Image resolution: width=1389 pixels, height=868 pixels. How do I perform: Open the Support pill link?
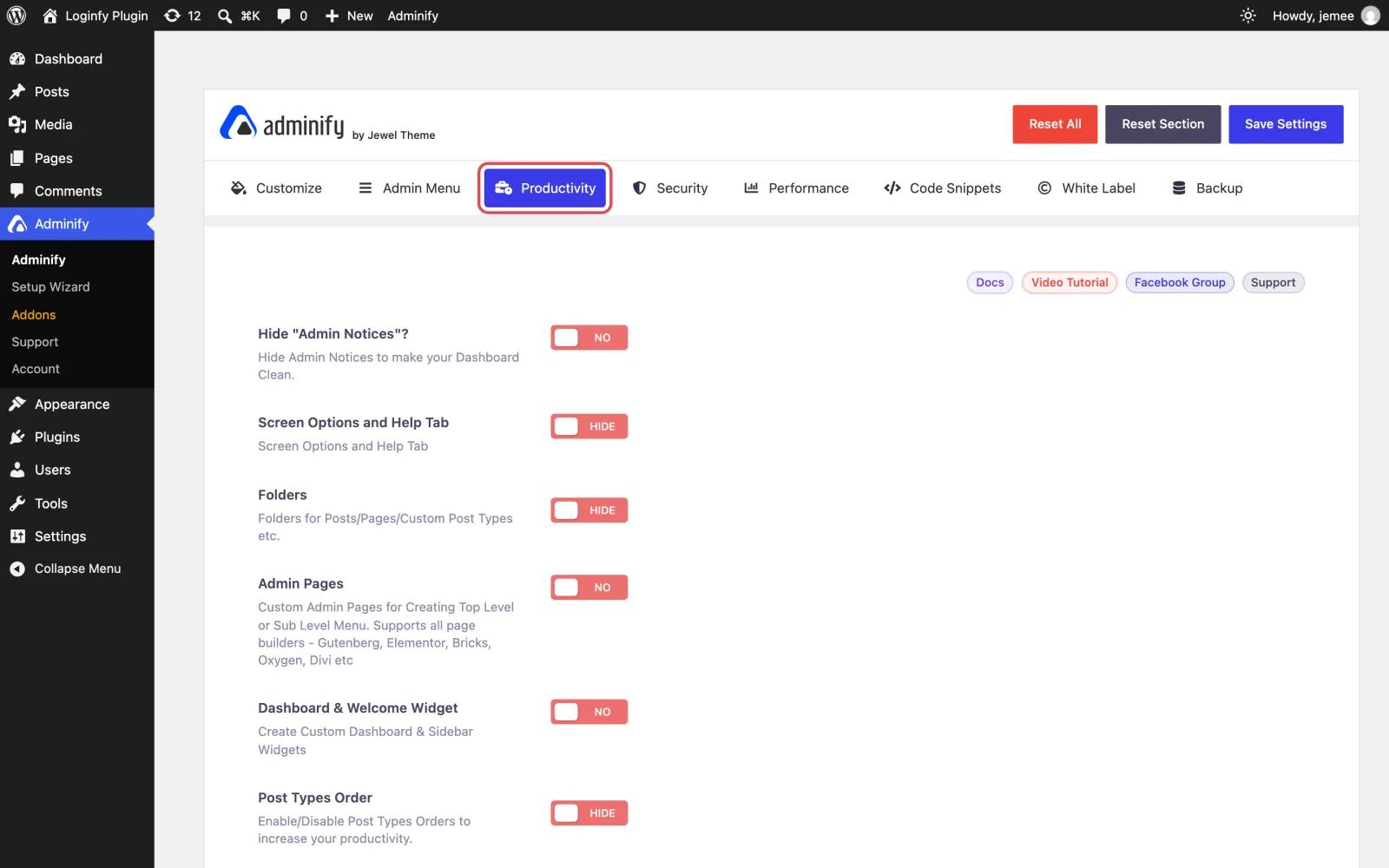pos(1273,283)
